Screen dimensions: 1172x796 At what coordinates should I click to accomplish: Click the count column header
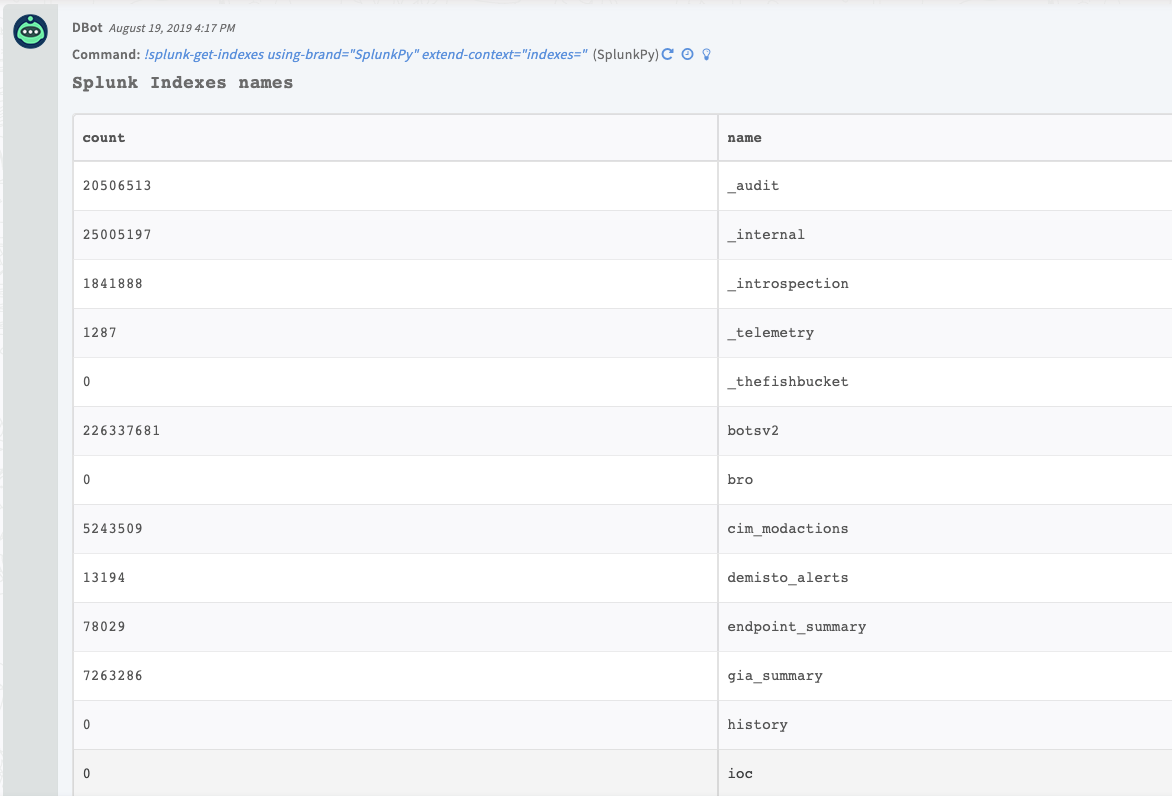coord(104,138)
